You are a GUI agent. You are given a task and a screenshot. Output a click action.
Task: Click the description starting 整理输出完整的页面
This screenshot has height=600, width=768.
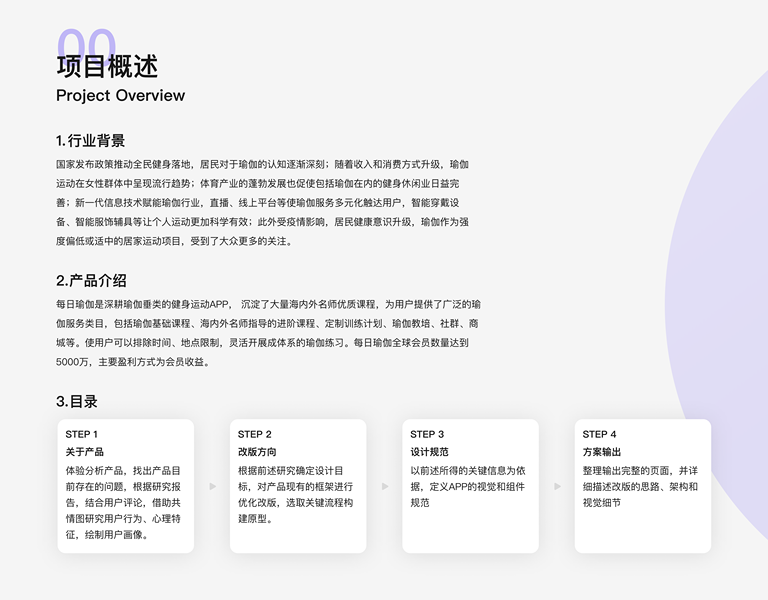pyautogui.click(x=641, y=486)
